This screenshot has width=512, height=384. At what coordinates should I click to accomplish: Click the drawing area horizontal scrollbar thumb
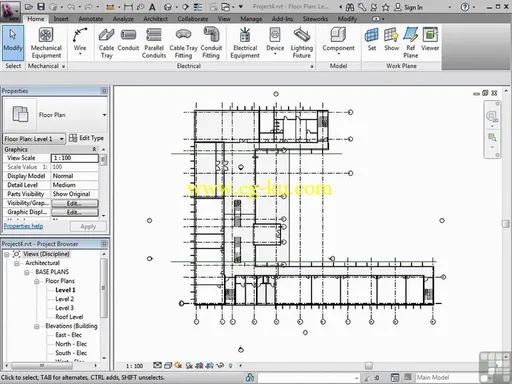[x=368, y=366]
